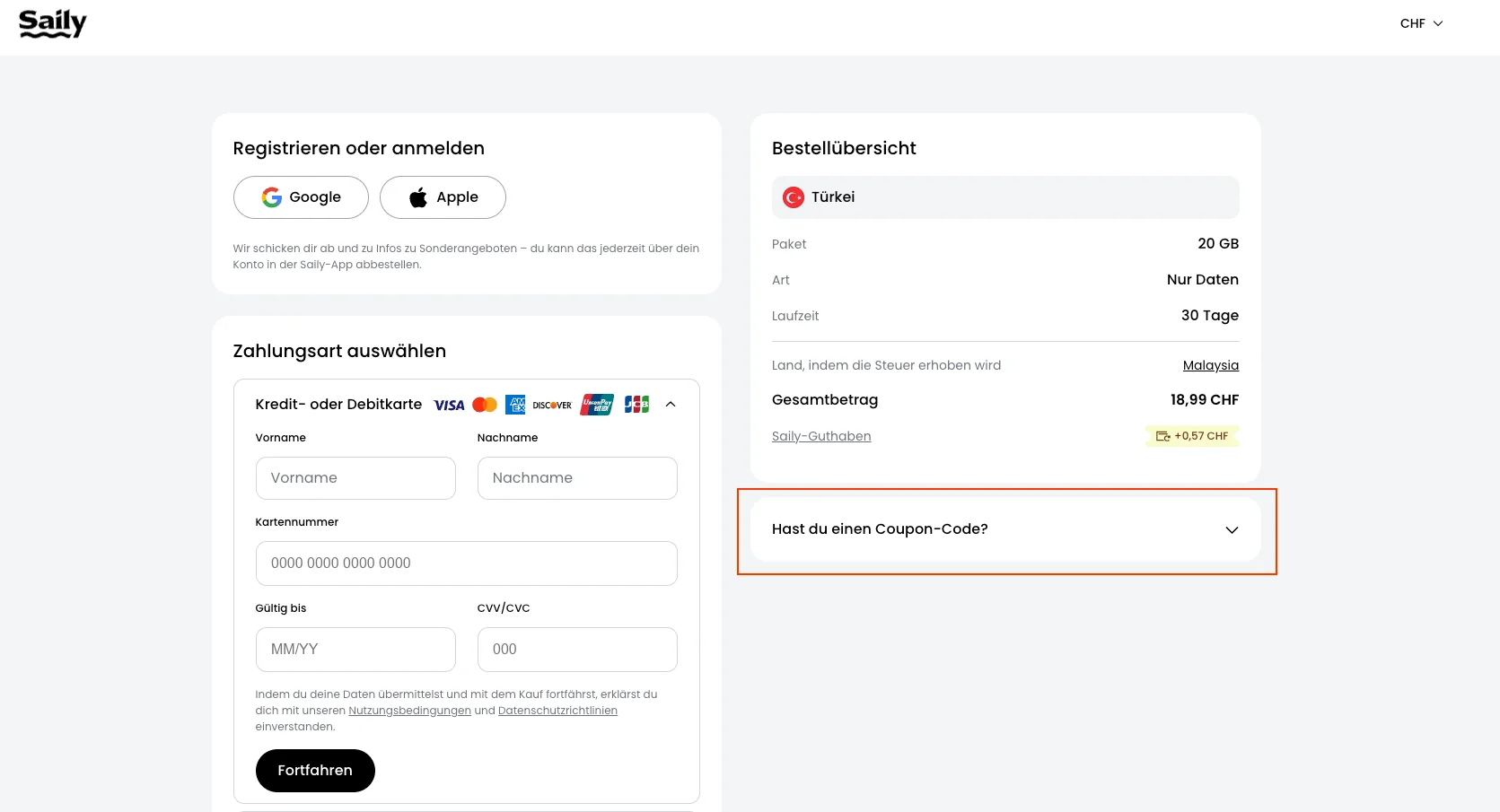Click the JCB card icon
The height and width of the screenshot is (812, 1500).
(636, 405)
